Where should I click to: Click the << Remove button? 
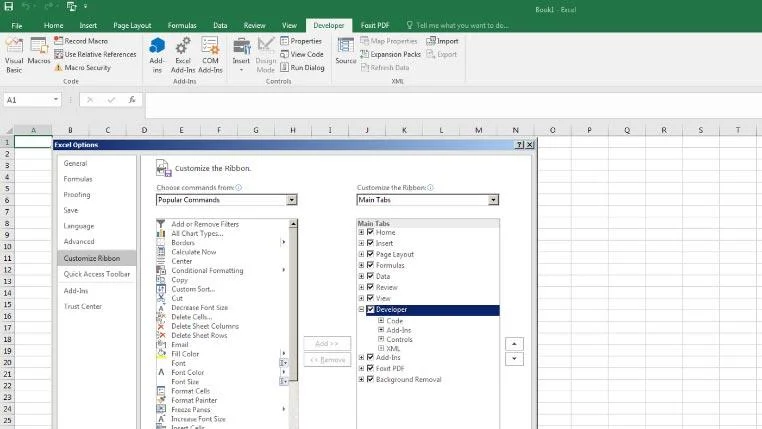pos(327,360)
